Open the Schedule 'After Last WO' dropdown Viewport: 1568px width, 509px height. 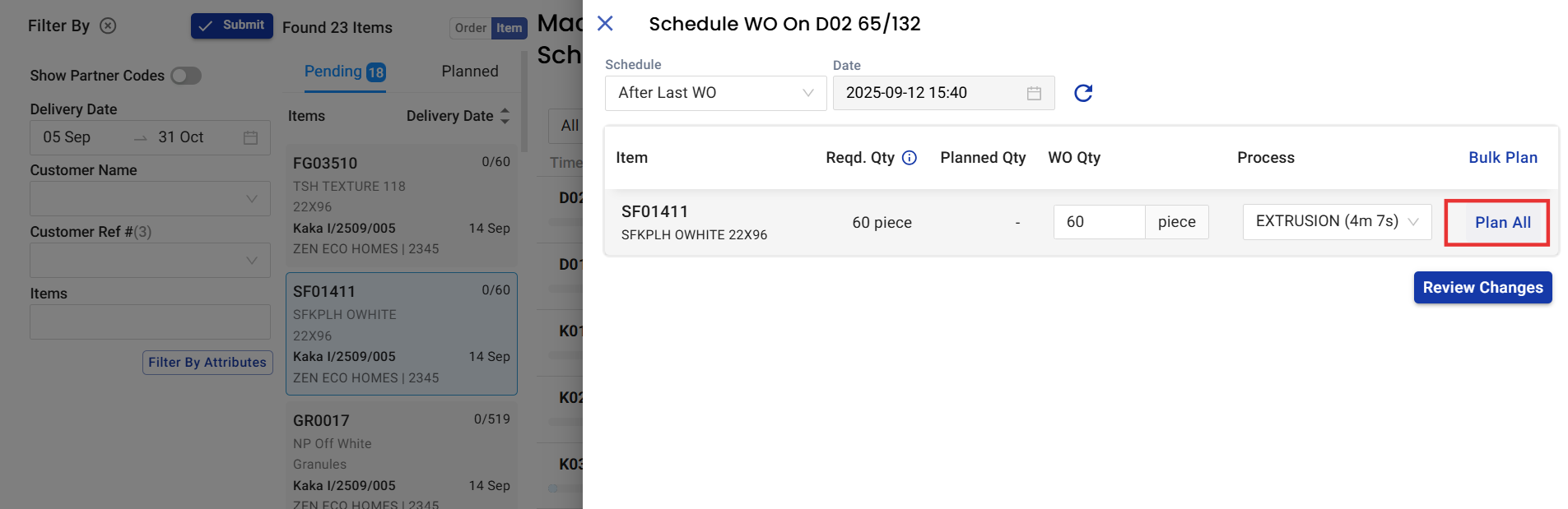click(x=715, y=93)
